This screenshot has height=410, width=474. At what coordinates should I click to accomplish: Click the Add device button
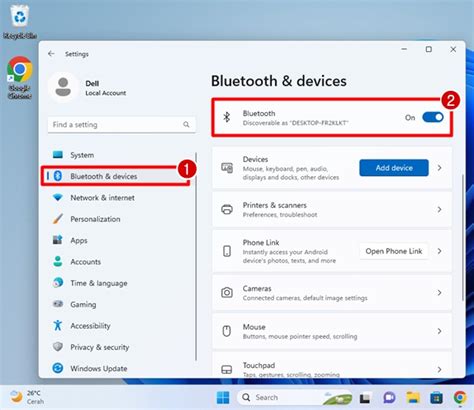394,168
